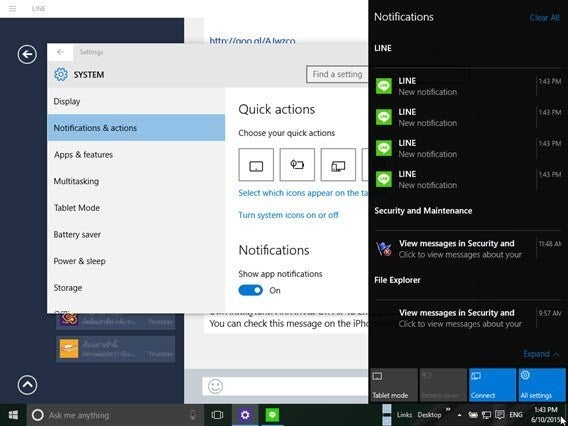Viewport: 568px width, 426px height.
Task: Select the third quick action connect tile
Action: tap(338, 164)
